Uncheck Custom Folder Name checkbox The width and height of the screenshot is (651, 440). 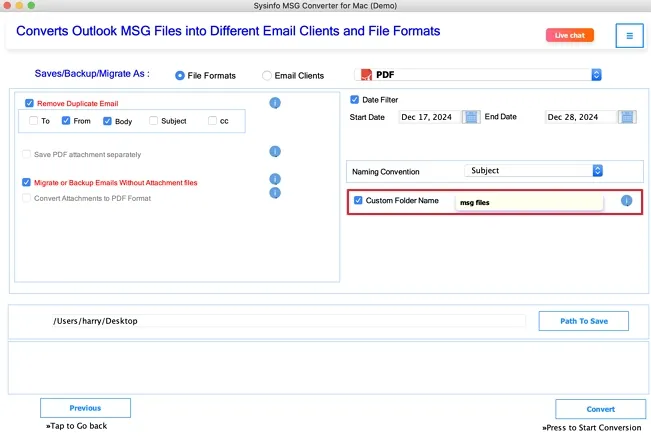358,200
